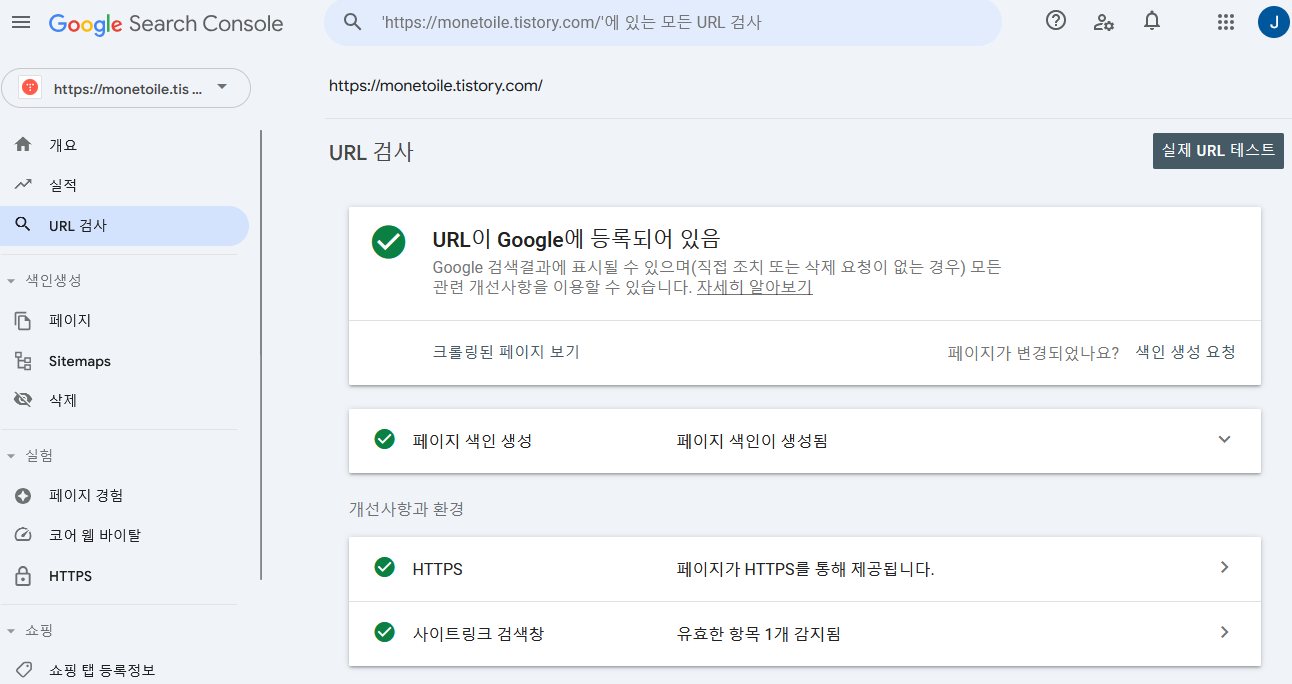Click 실제 URL 테스트 button

click(1218, 150)
